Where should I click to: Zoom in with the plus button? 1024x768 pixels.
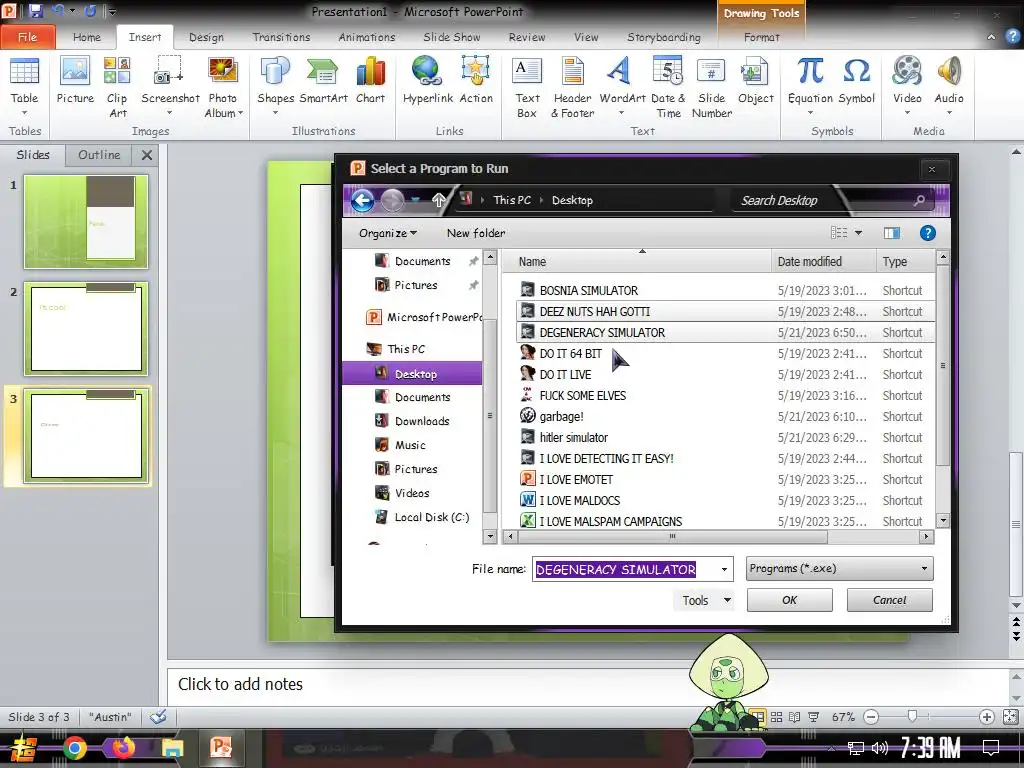click(987, 717)
